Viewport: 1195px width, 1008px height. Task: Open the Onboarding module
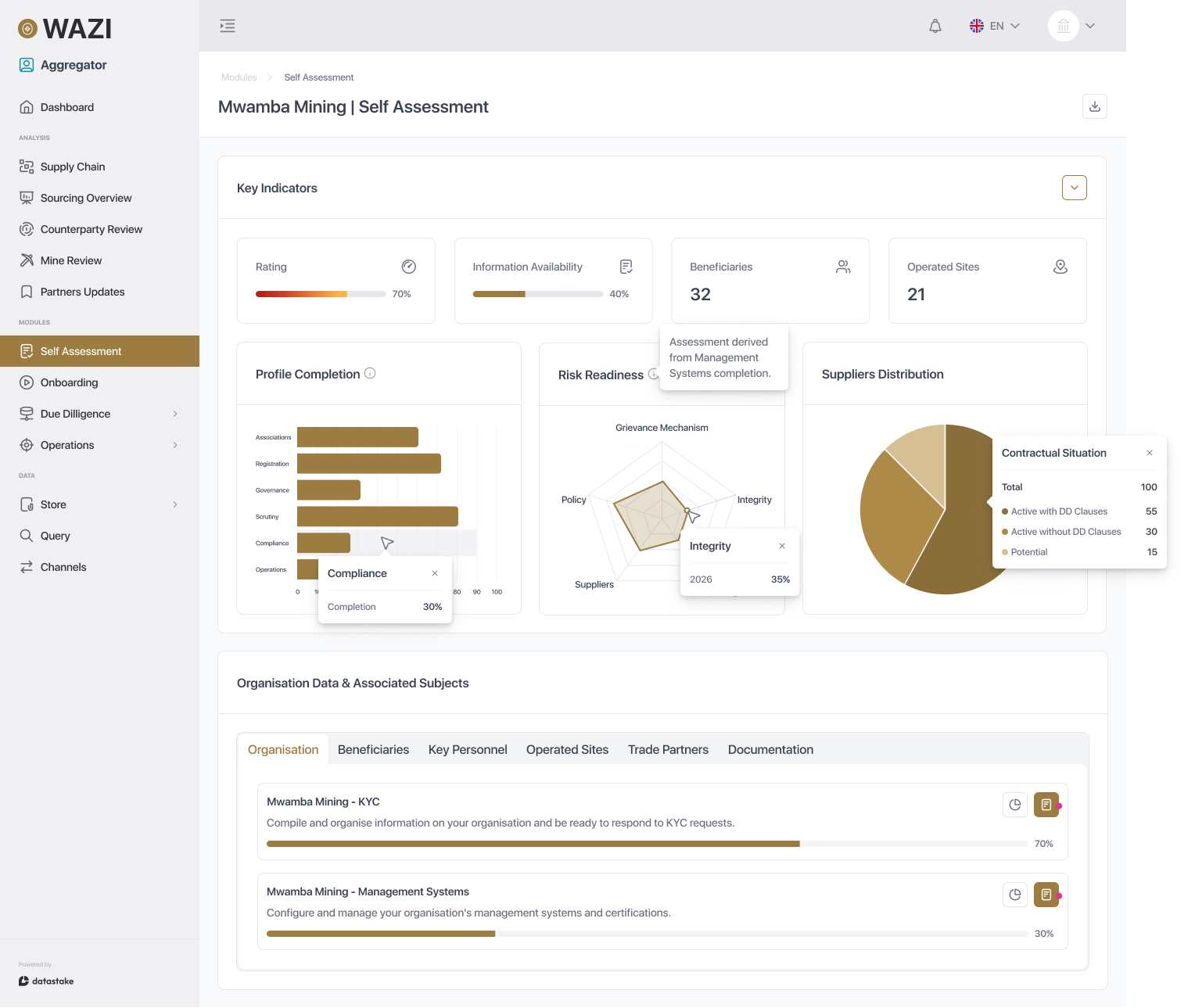point(68,382)
